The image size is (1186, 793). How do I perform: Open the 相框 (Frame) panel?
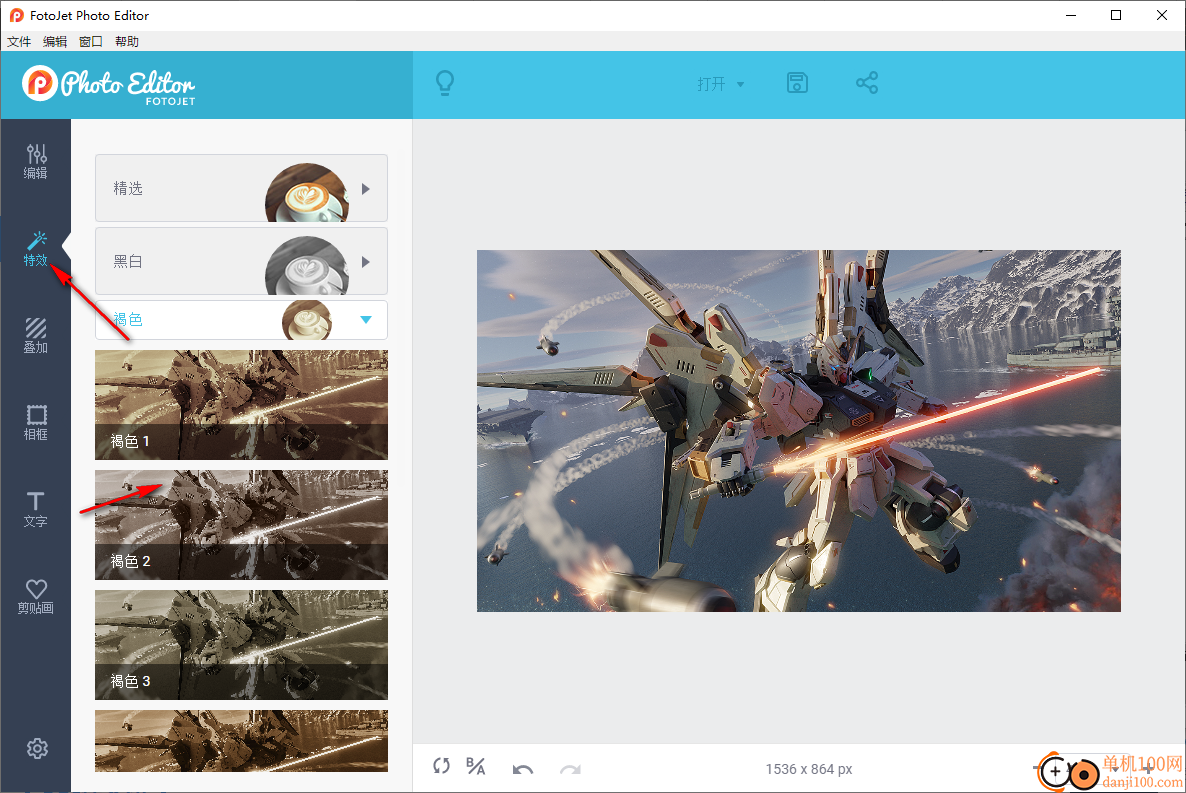[36, 422]
